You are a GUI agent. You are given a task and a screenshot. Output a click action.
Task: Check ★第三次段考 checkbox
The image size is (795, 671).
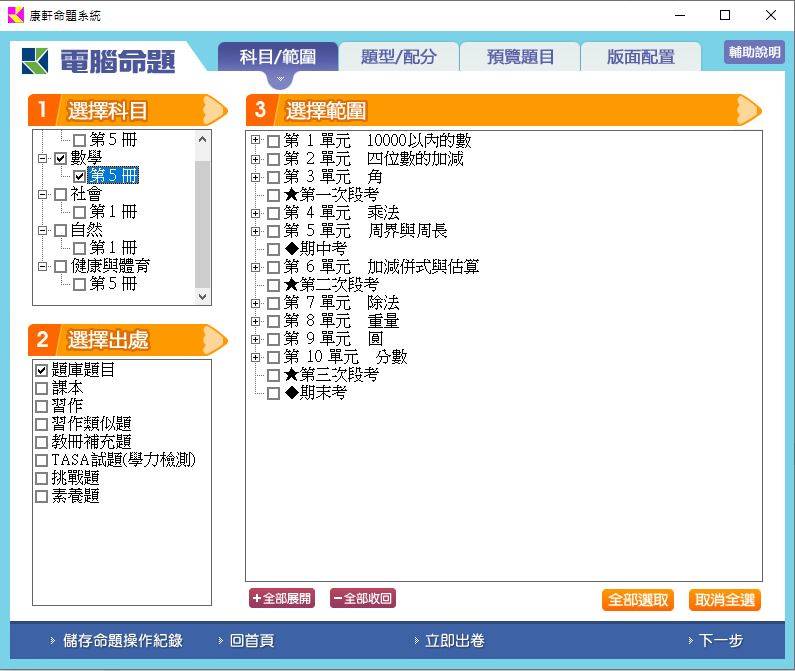(x=273, y=375)
